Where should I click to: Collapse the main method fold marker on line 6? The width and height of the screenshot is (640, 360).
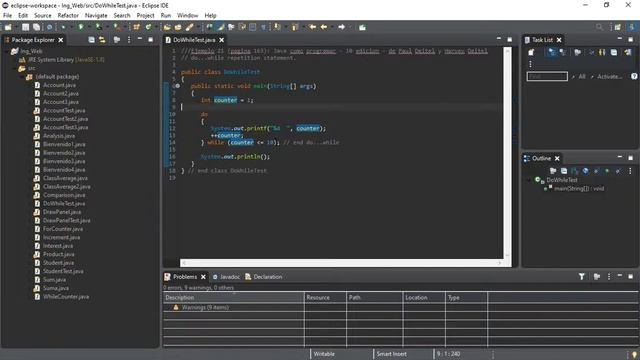pos(177,86)
